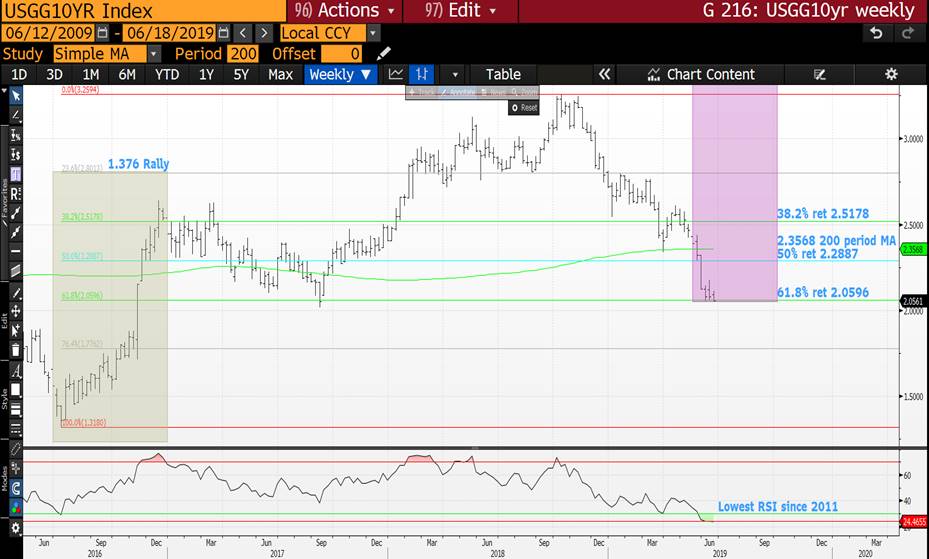
Task: Click the trash can delete tool
Action: [15, 350]
